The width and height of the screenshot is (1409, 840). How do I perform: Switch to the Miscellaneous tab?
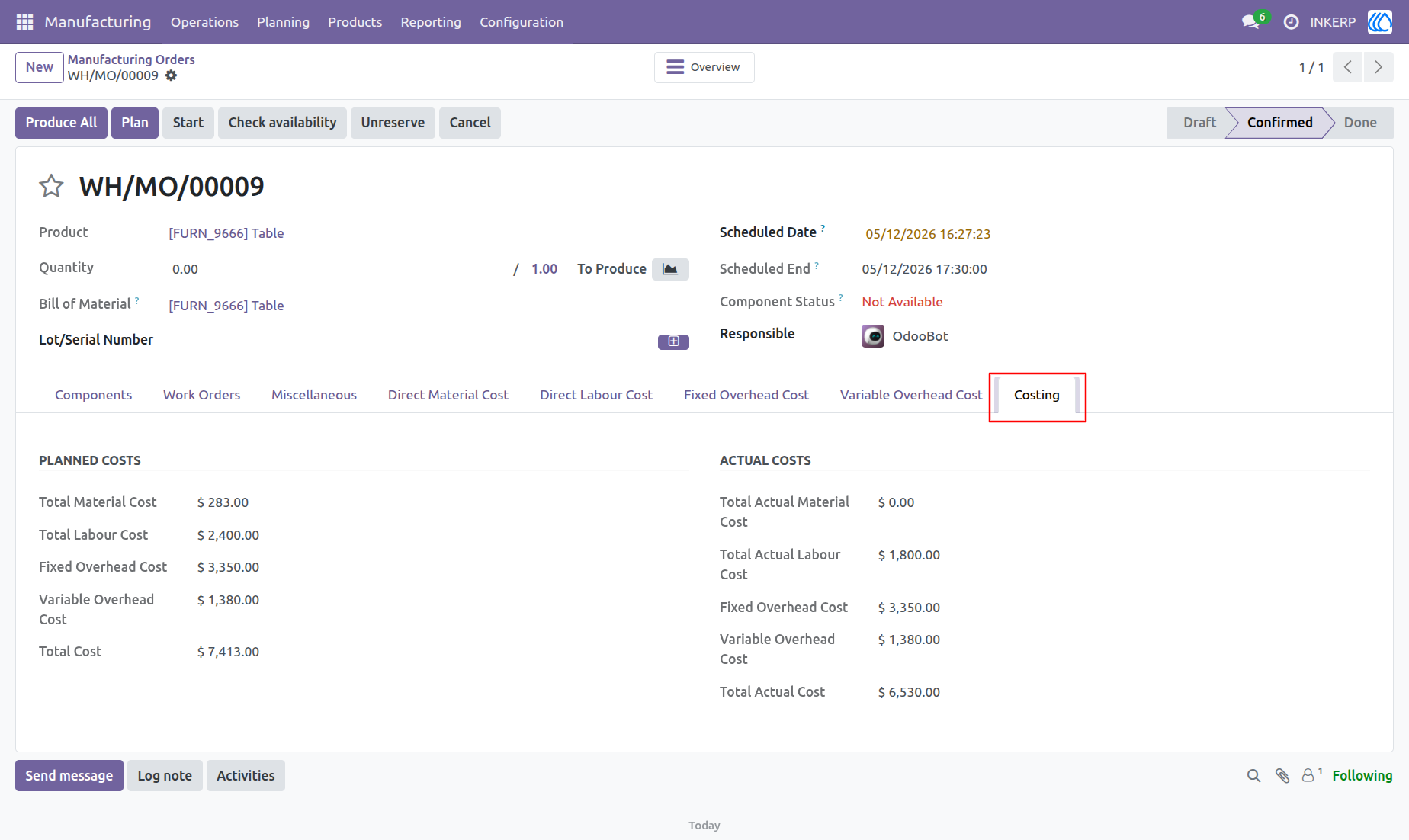(x=314, y=395)
